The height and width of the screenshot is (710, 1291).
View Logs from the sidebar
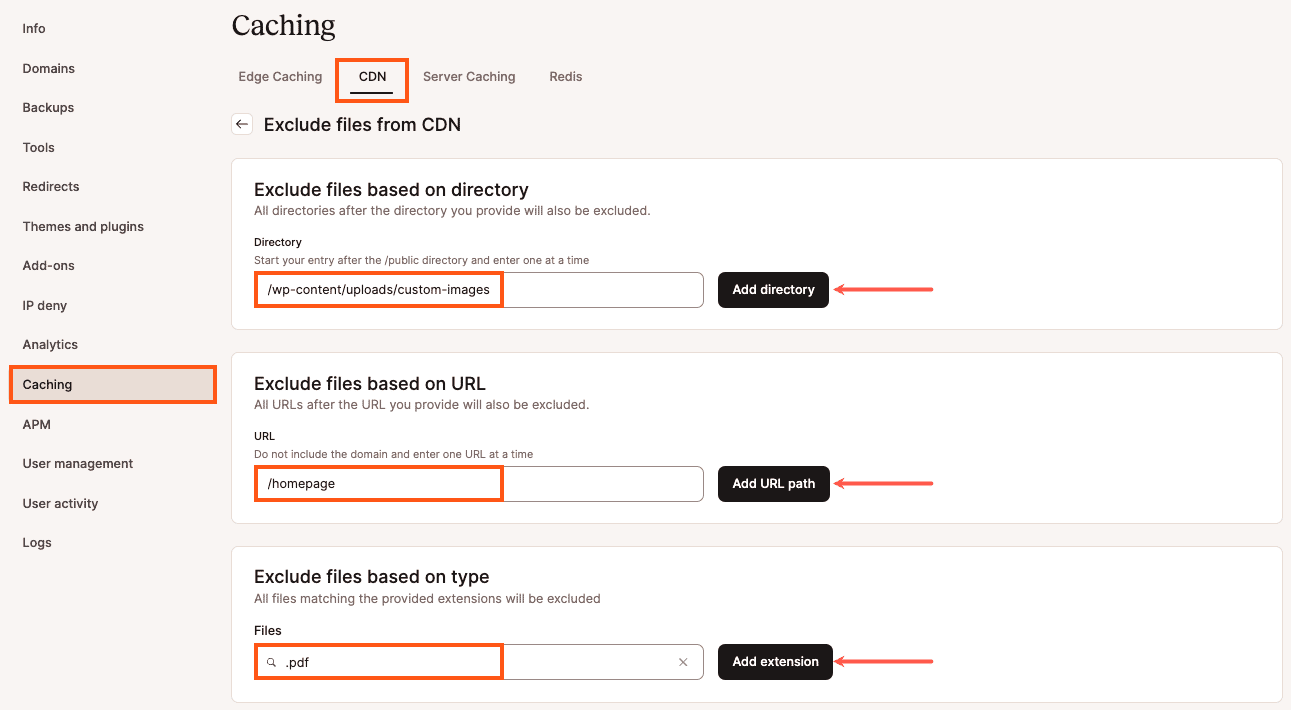click(37, 542)
